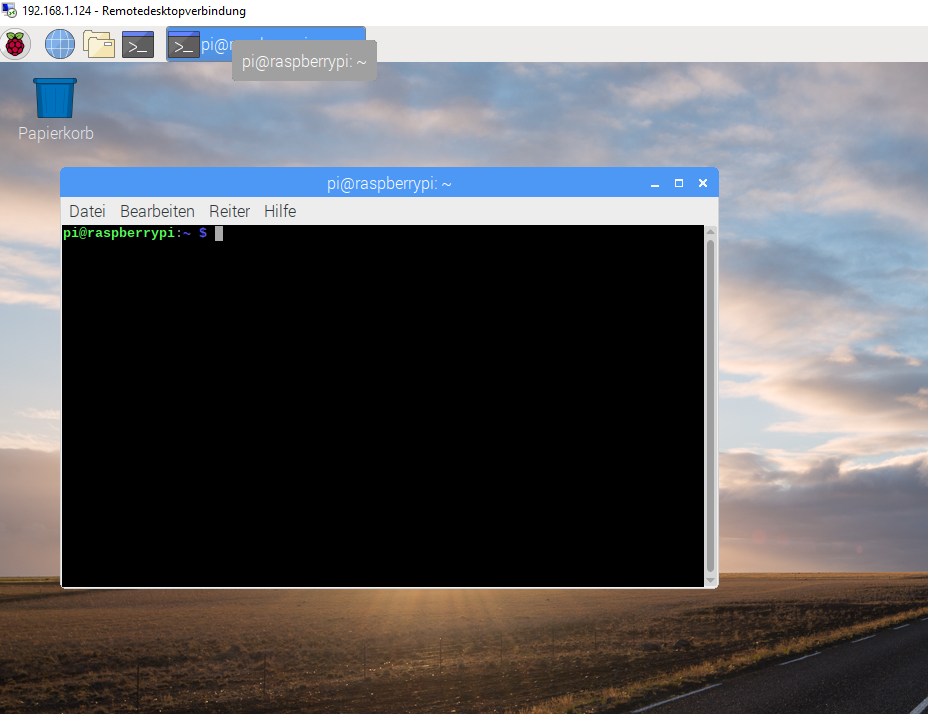Screen dimensions: 928x714
Task: Minimize the terminal window
Action: point(655,184)
